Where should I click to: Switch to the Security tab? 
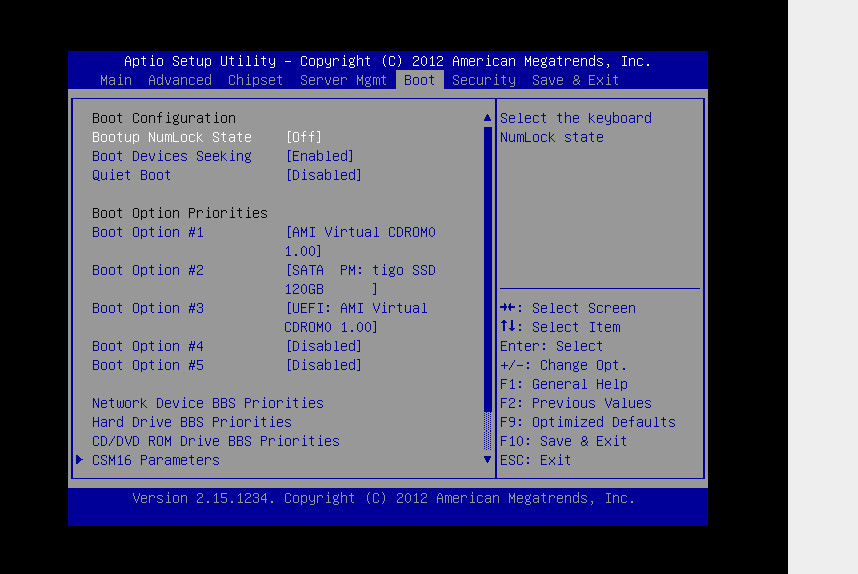(x=484, y=80)
